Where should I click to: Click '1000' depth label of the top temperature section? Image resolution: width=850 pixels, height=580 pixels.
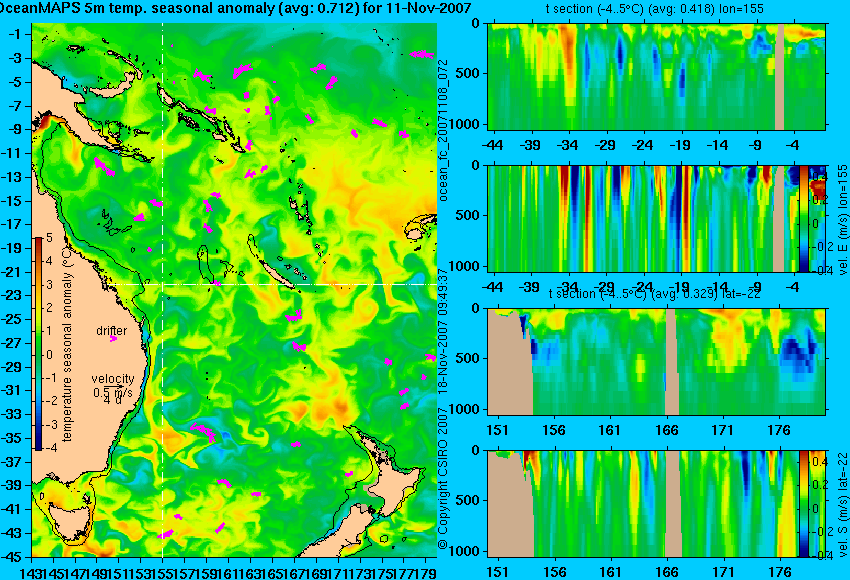tap(465, 124)
